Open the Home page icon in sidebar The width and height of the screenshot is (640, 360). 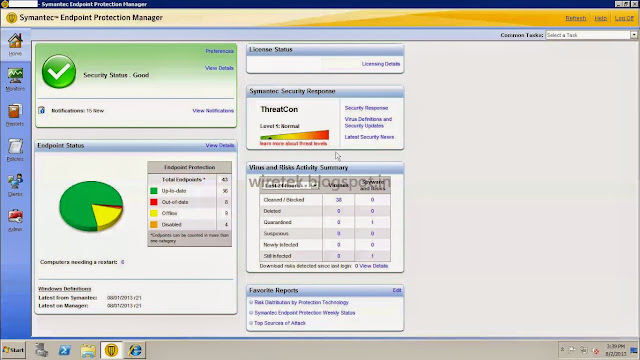pyautogui.click(x=15, y=41)
